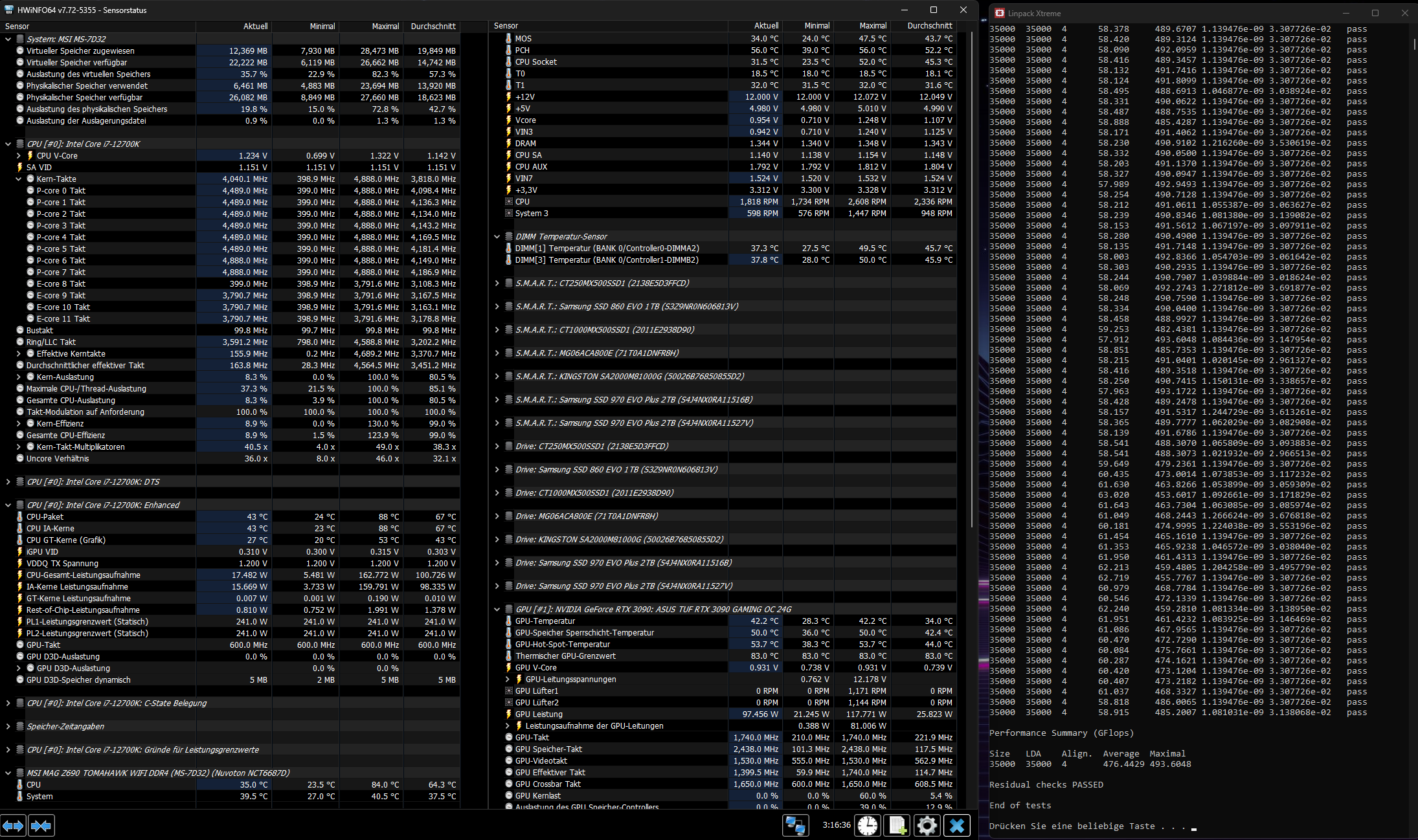Open the remote monitoring network icon

(795, 826)
